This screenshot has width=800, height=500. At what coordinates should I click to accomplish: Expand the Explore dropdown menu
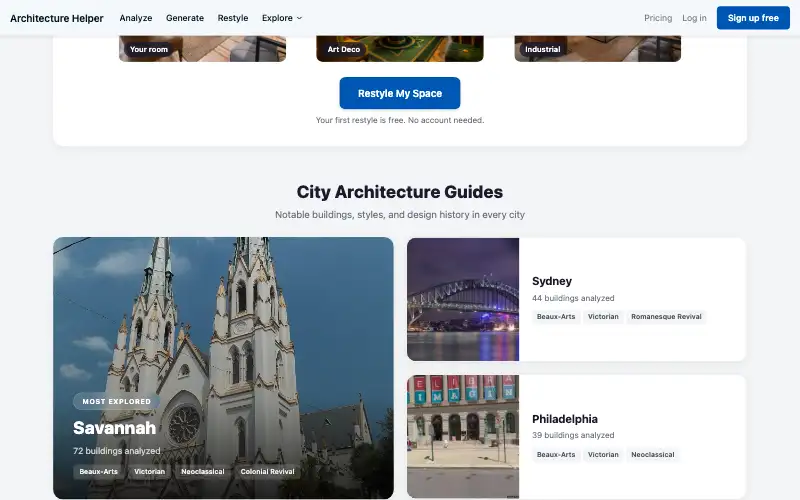(x=282, y=18)
